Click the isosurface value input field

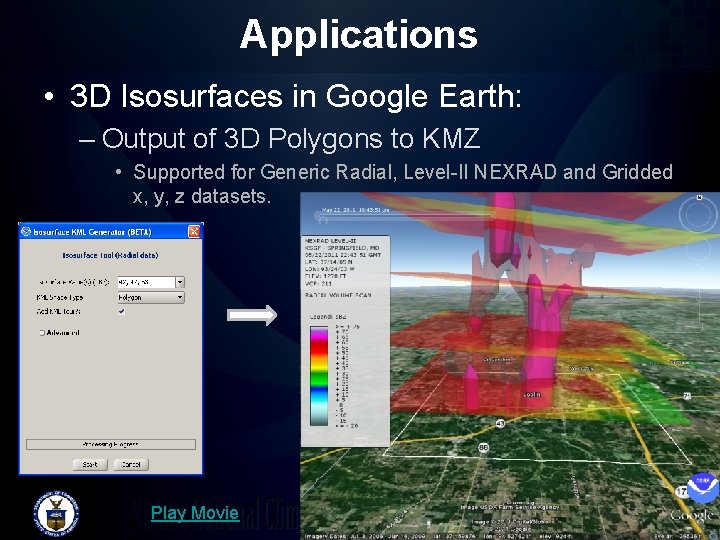coord(146,282)
